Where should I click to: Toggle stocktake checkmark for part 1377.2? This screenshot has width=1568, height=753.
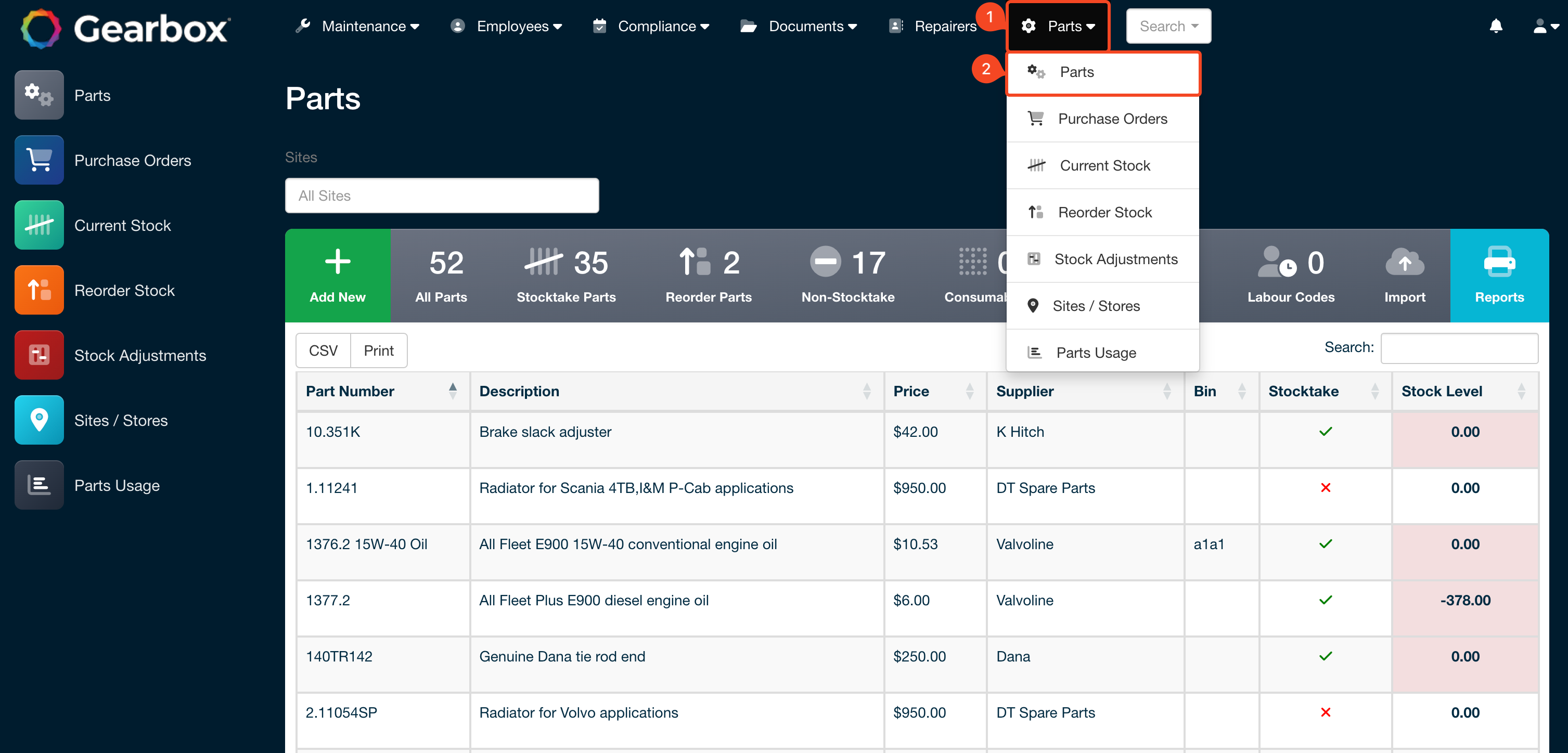1325,600
